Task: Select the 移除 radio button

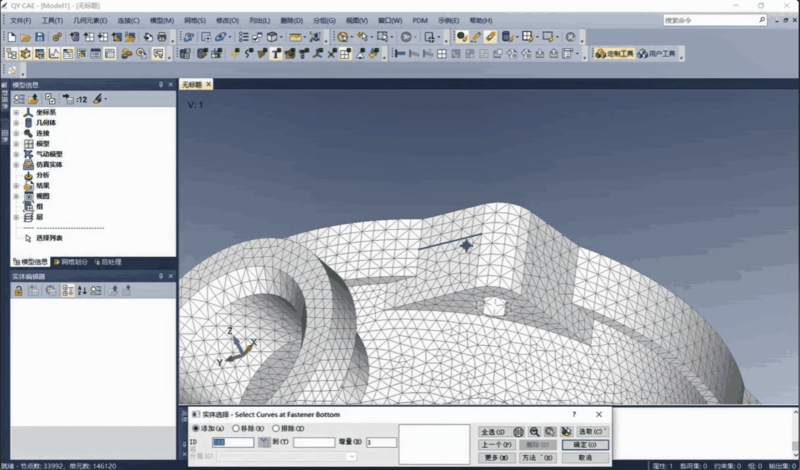Action: [237, 428]
